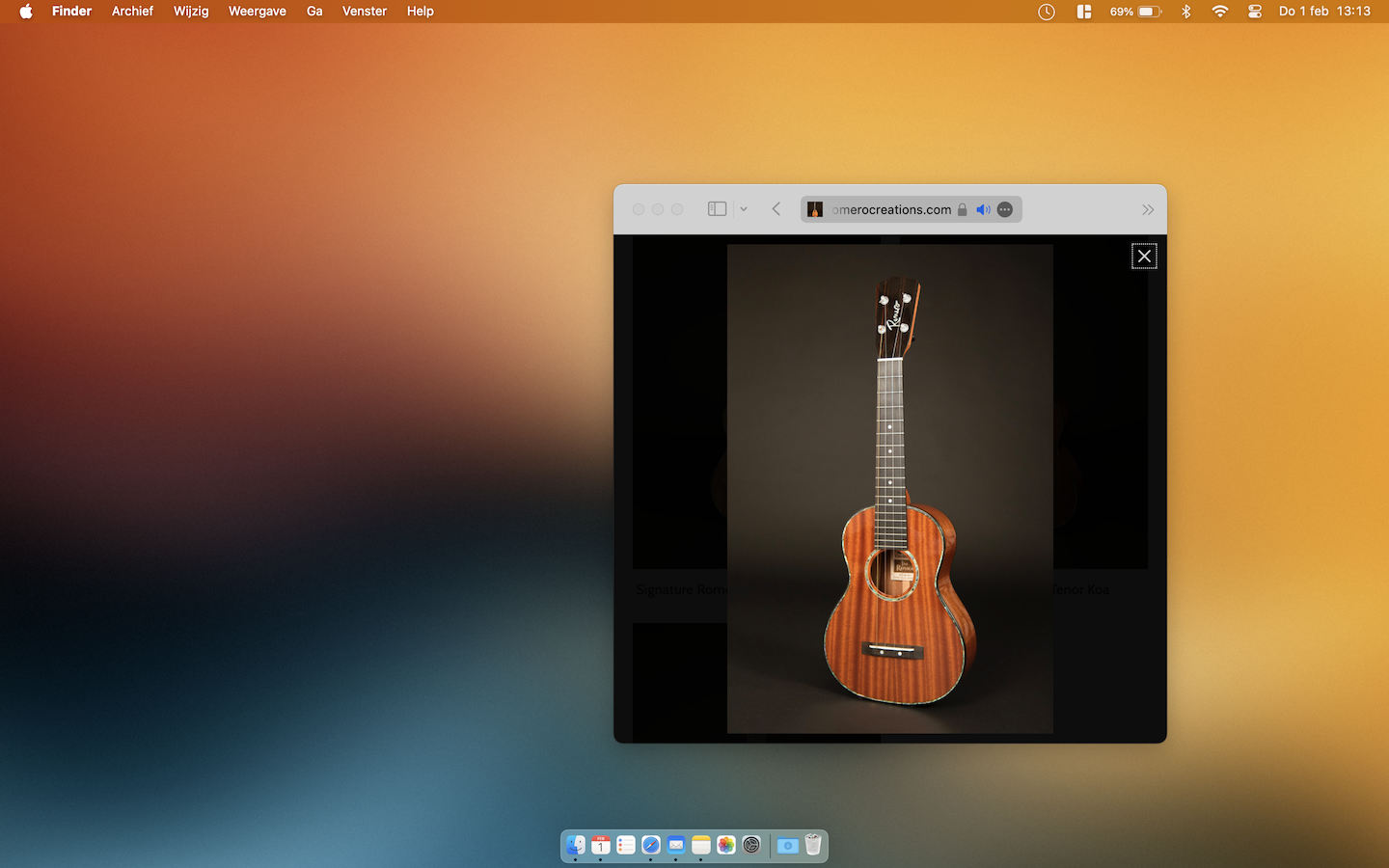Open the Help menu
The image size is (1389, 868).
click(421, 12)
